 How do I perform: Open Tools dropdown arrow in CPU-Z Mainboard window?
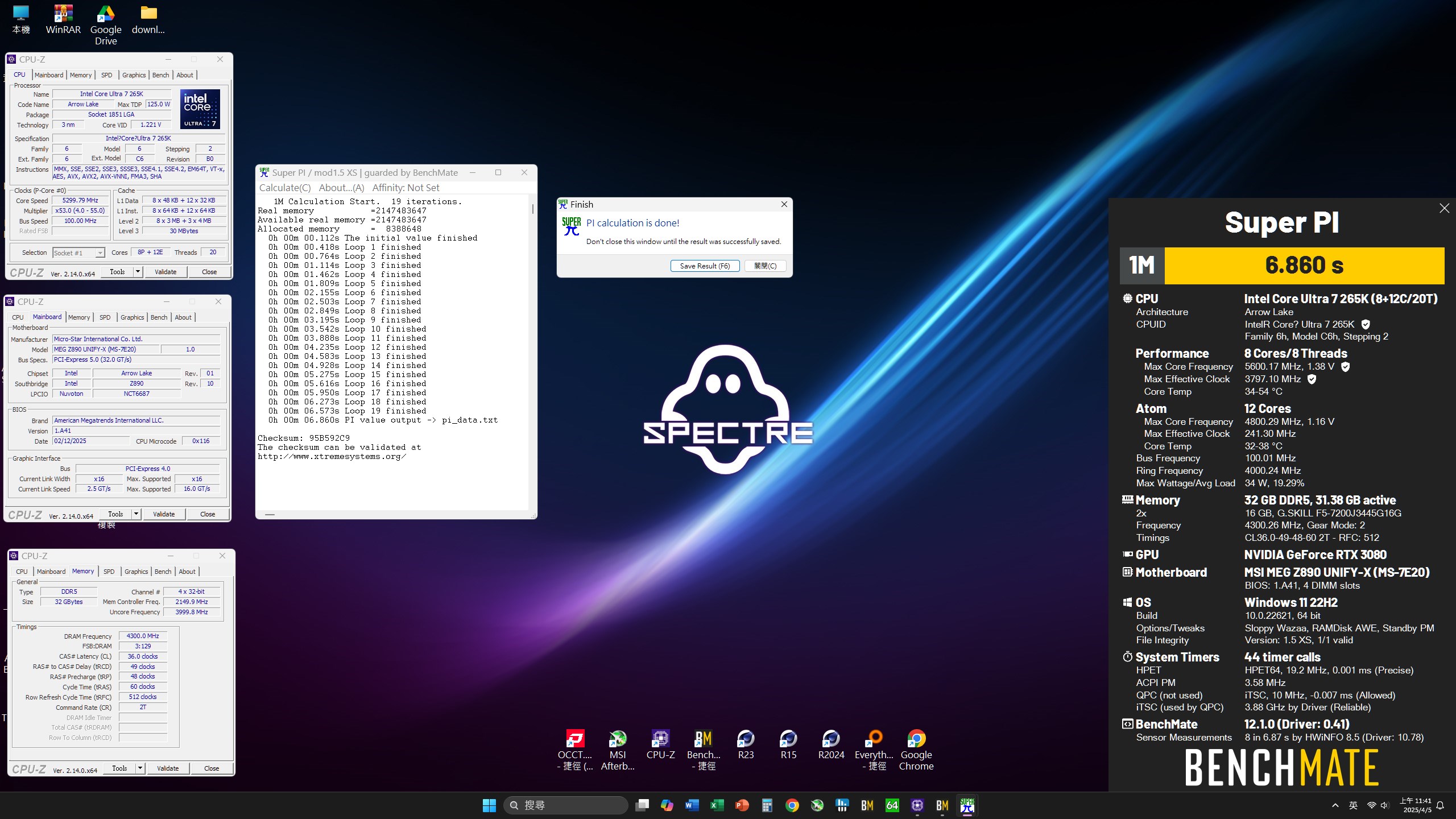coord(136,514)
